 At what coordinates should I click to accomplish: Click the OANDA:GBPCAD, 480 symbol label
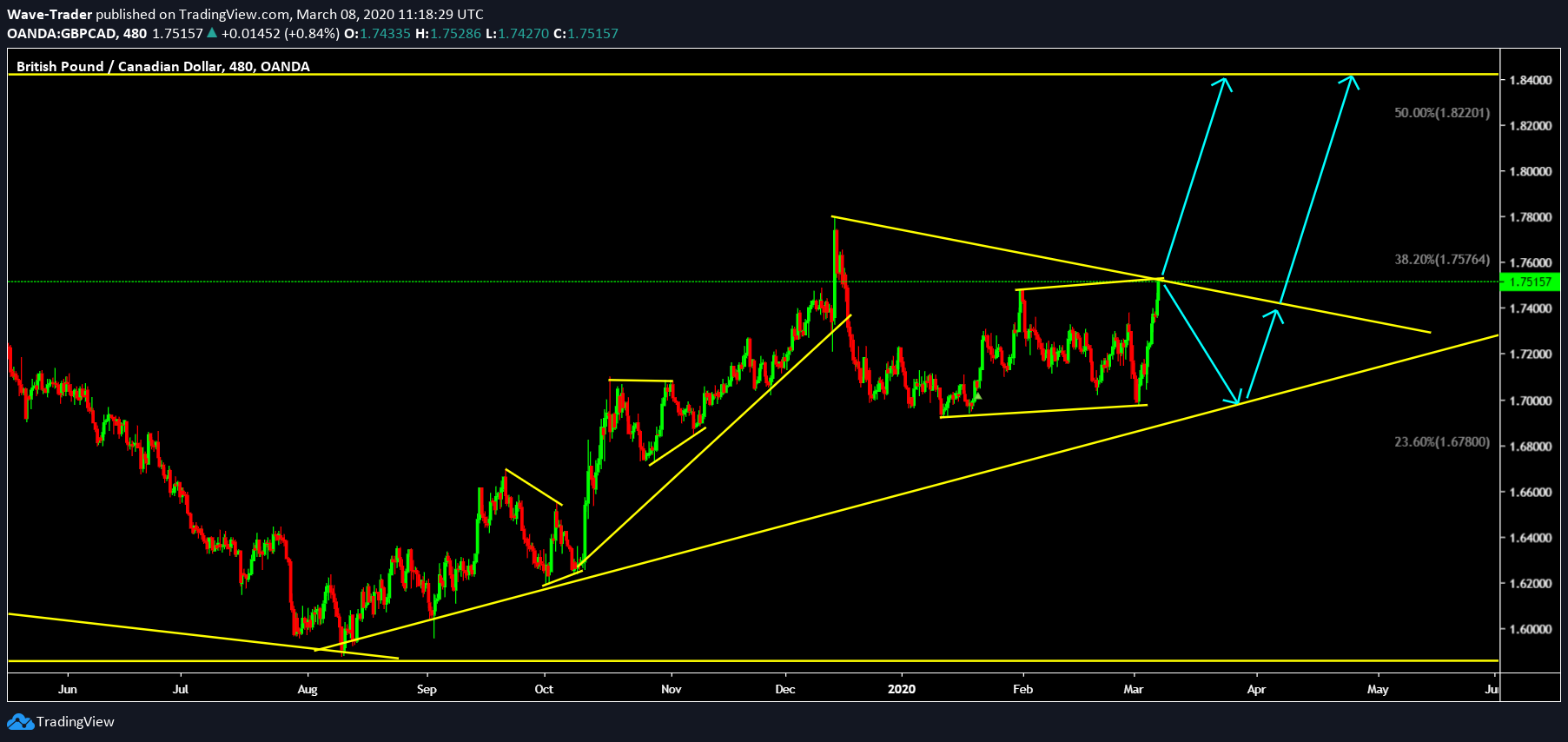click(x=77, y=34)
